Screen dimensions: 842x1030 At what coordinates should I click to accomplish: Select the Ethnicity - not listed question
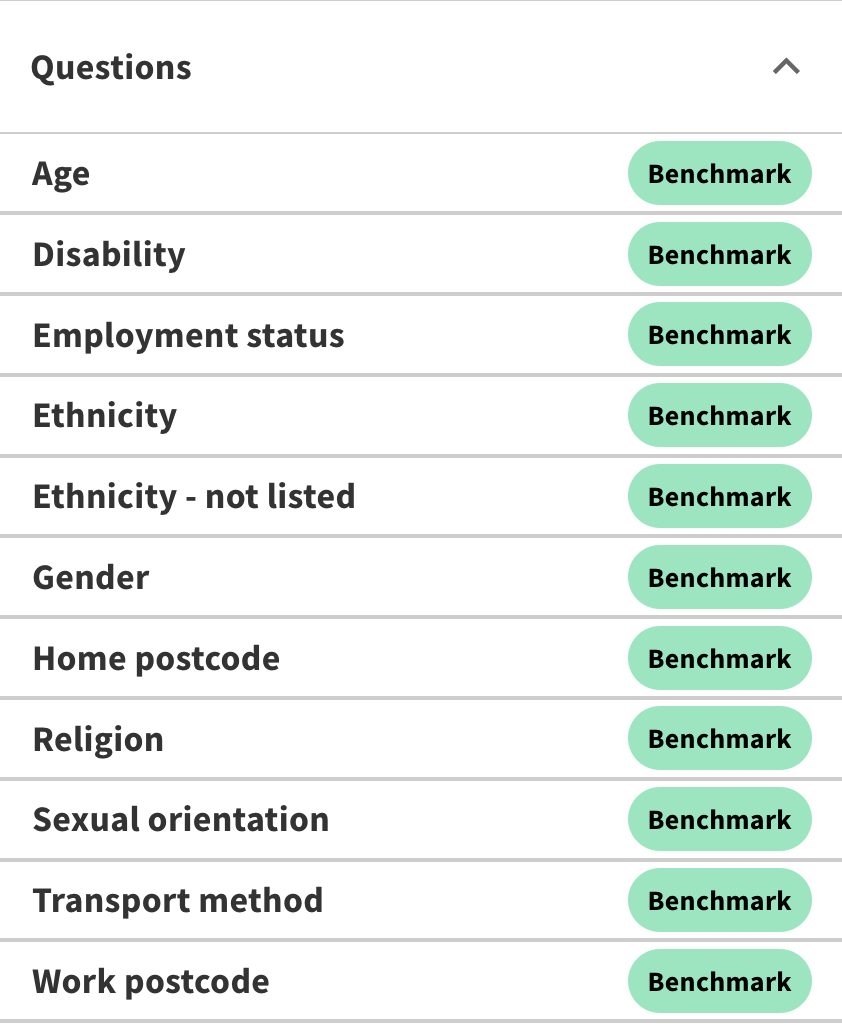point(194,496)
